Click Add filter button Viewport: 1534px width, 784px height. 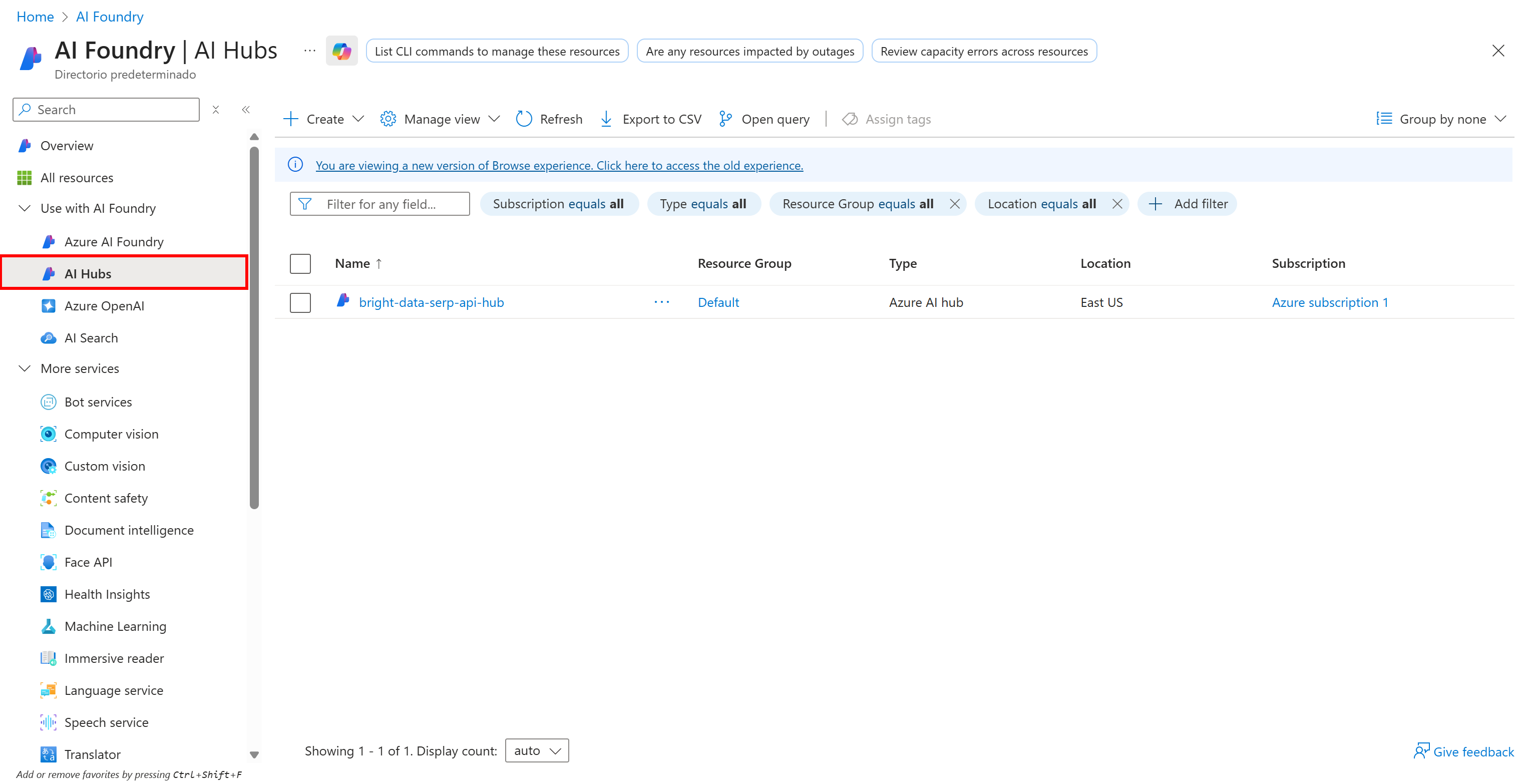(1188, 204)
